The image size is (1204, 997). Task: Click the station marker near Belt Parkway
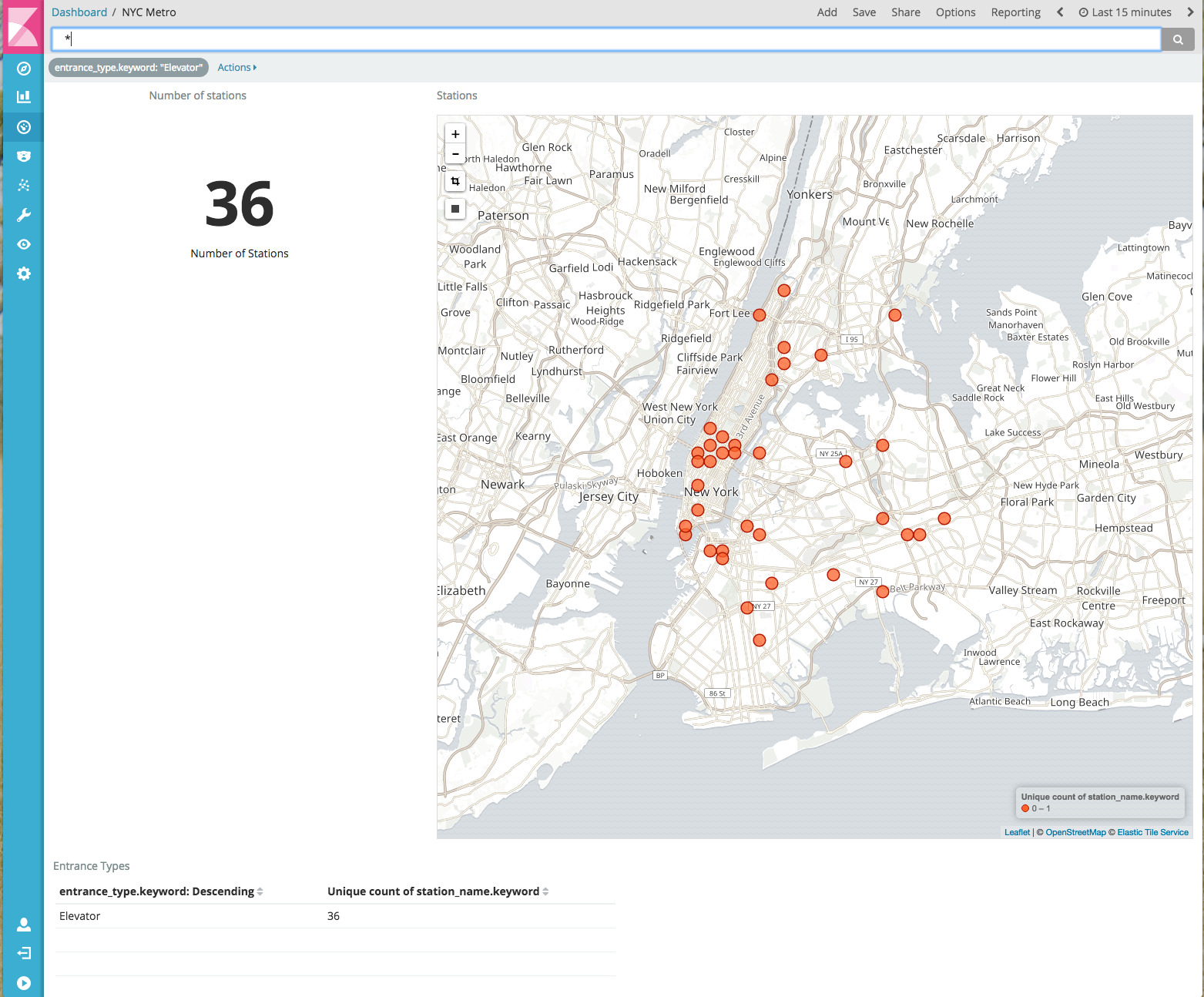(883, 592)
